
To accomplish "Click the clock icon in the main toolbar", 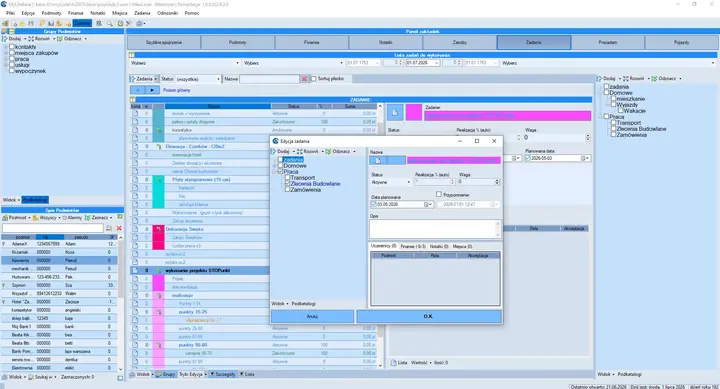I will [x=120, y=23].
